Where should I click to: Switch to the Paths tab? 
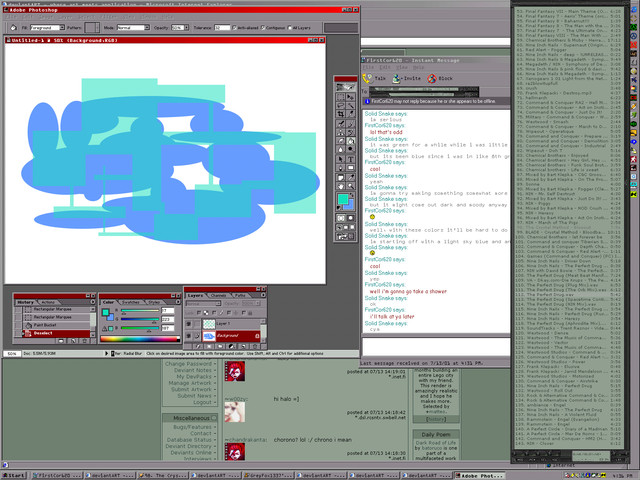point(240,296)
